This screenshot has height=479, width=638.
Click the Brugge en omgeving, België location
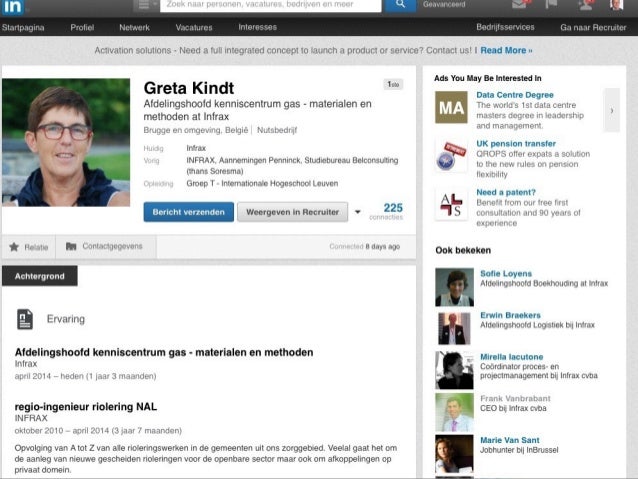pos(196,130)
